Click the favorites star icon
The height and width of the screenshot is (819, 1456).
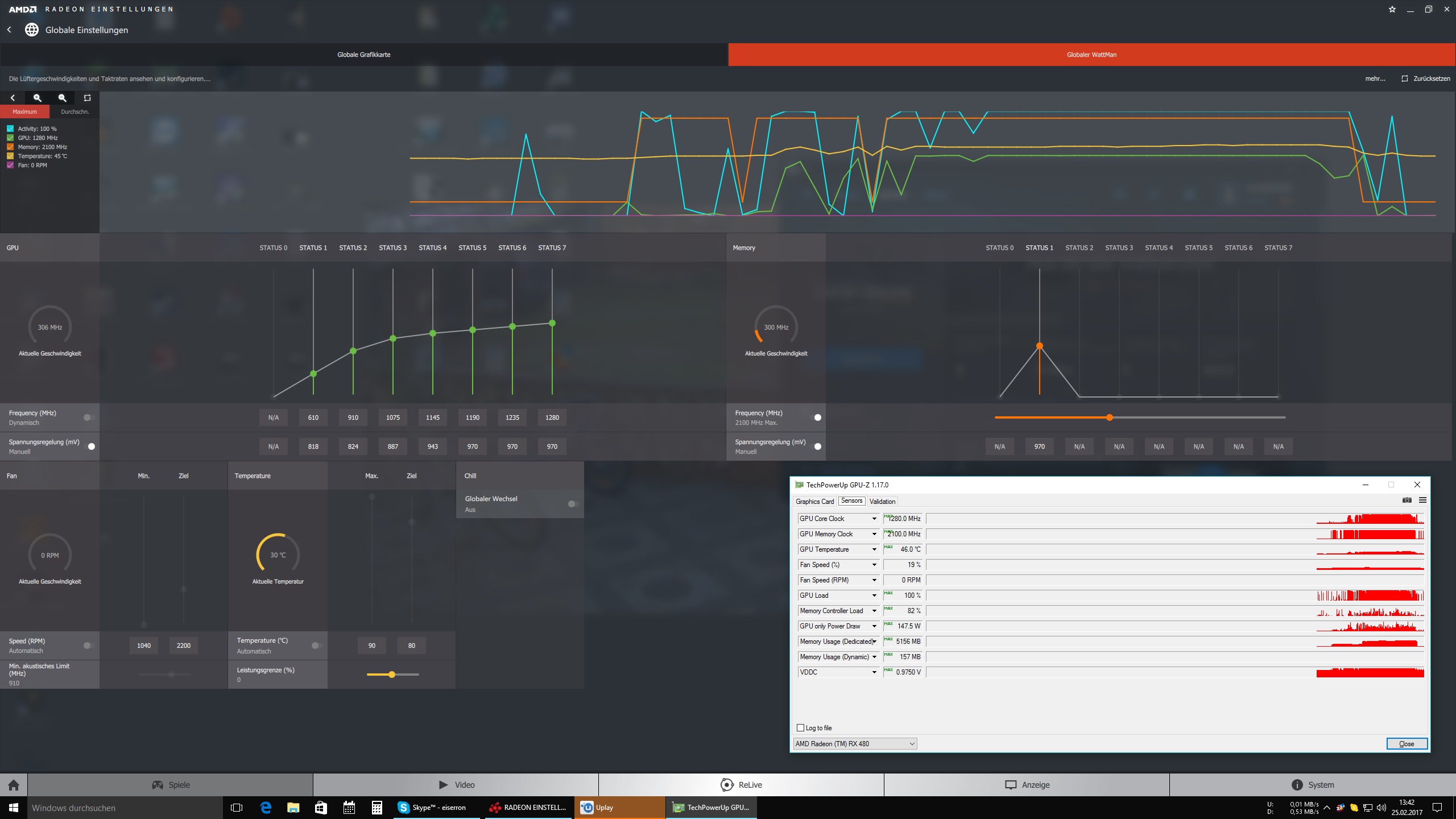(x=1392, y=9)
